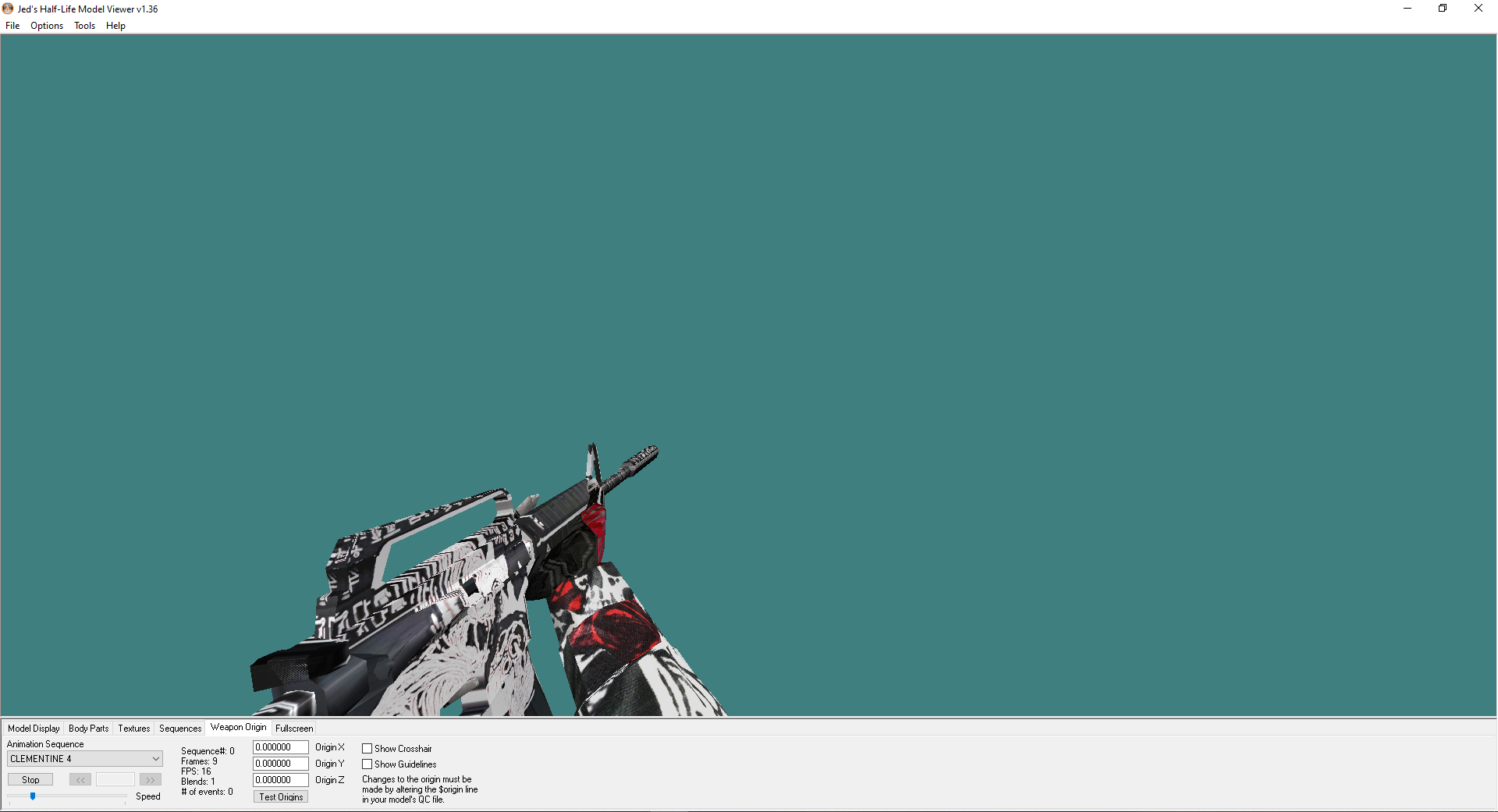Restore down the model viewer window
Screen dimensions: 1498x812
1443,9
